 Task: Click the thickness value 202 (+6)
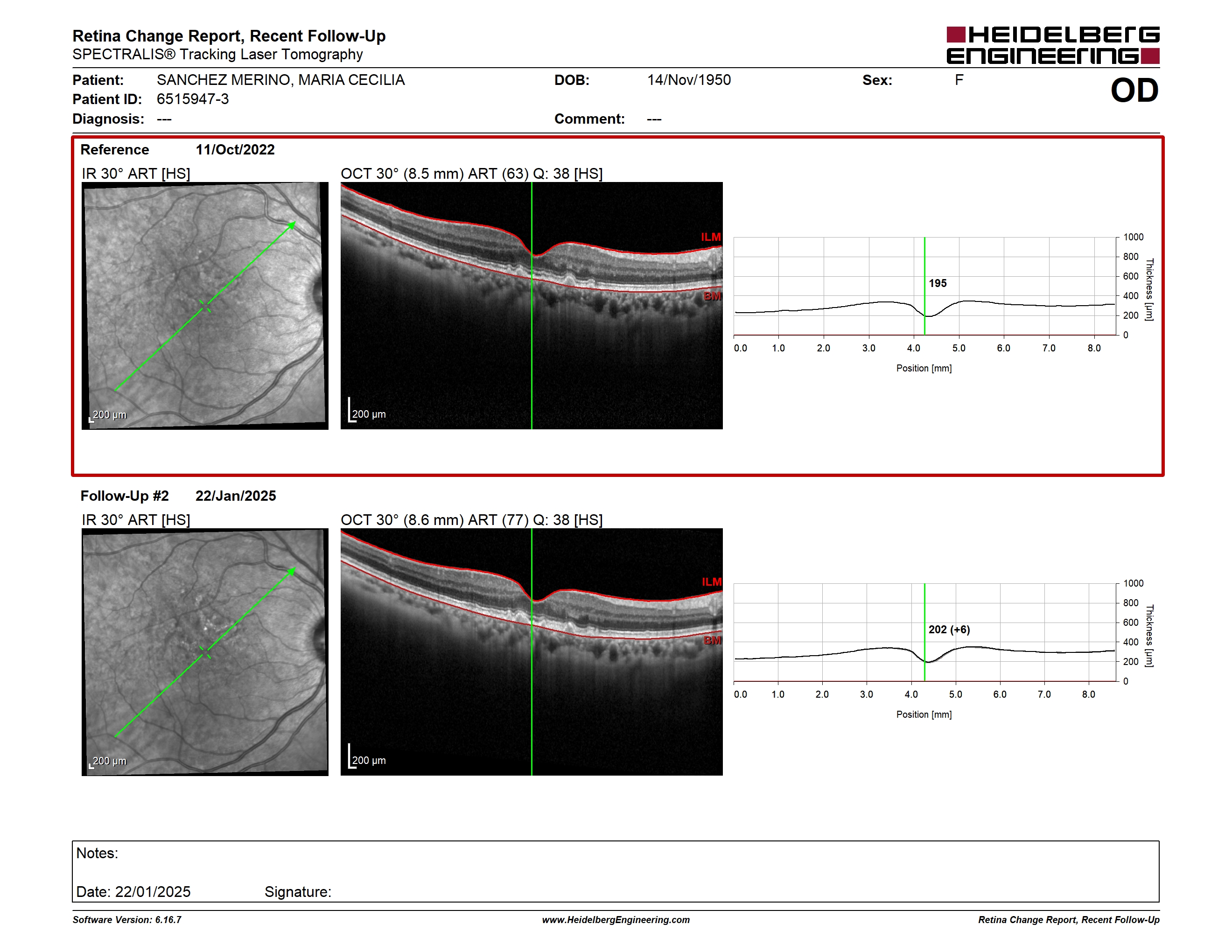pyautogui.click(x=949, y=630)
